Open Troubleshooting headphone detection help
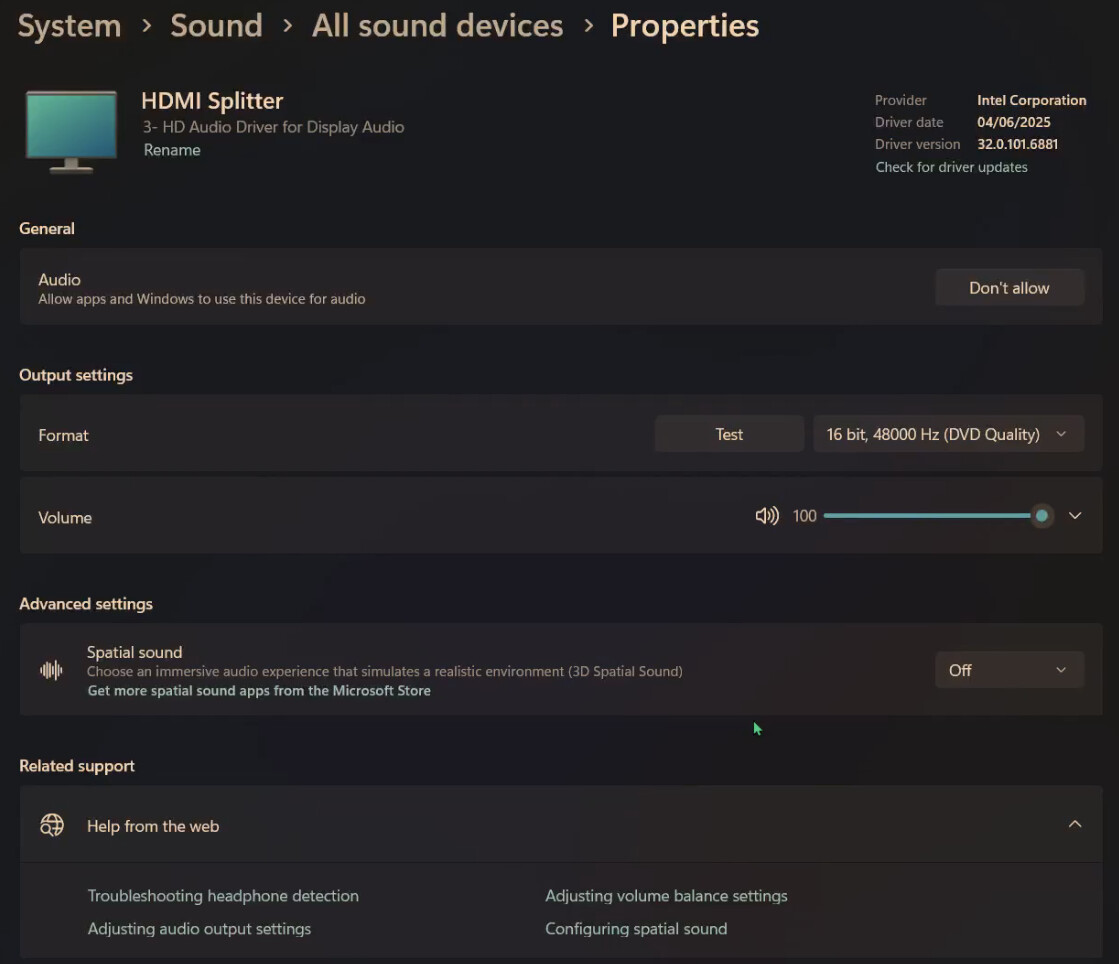 pyautogui.click(x=223, y=896)
